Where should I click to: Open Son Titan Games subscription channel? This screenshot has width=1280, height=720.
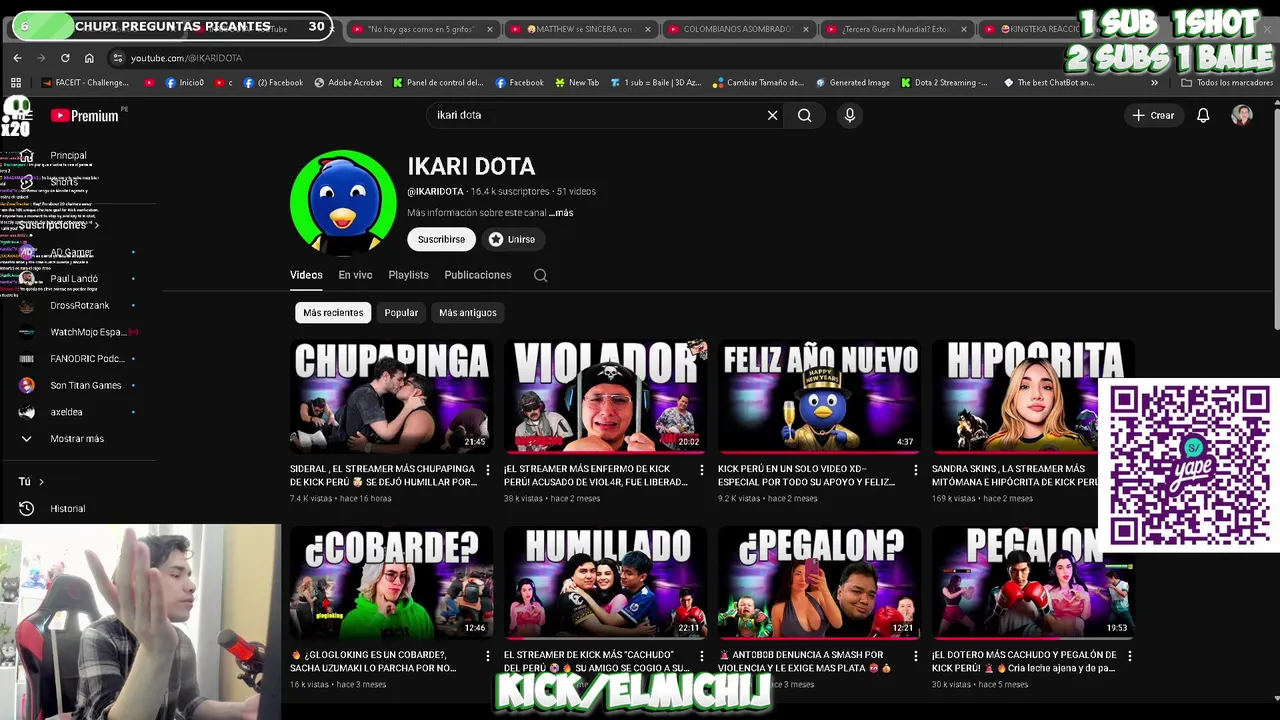(85, 385)
